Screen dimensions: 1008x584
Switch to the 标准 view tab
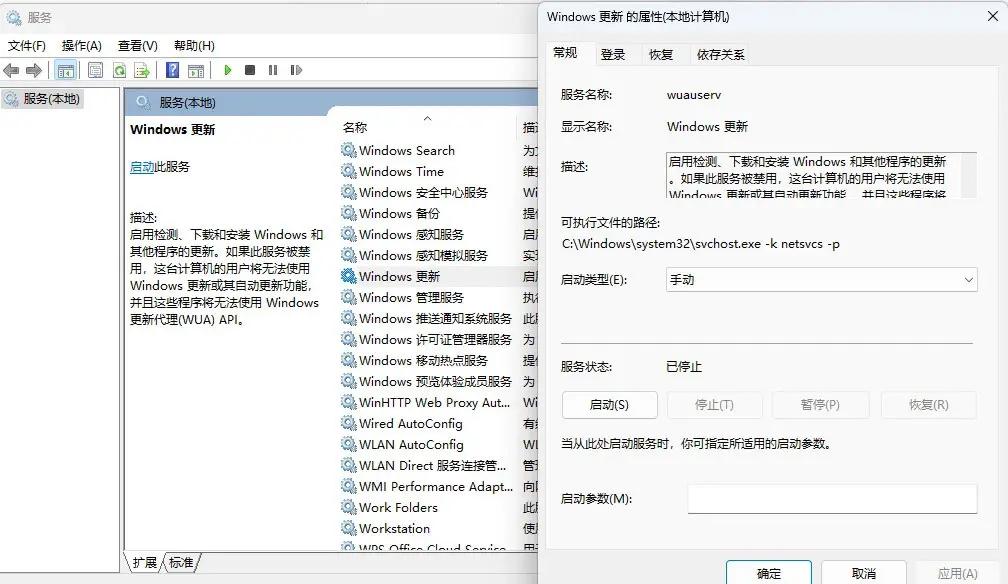coord(181,563)
